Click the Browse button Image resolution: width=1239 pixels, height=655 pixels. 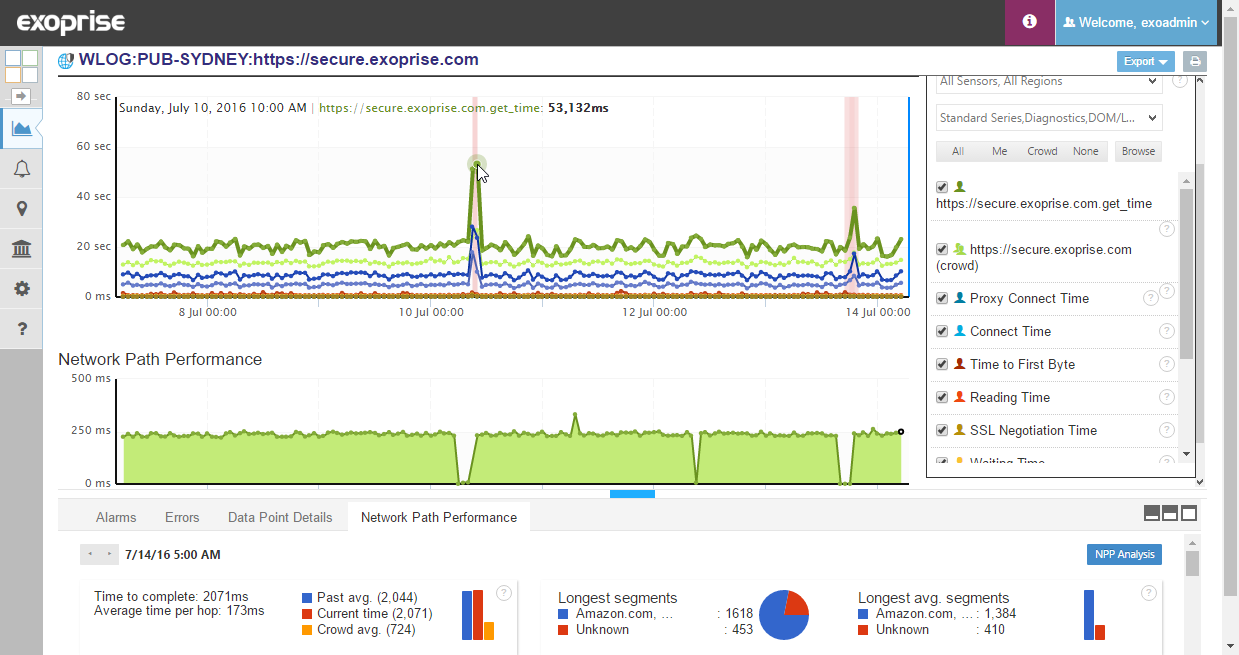[1138, 151]
